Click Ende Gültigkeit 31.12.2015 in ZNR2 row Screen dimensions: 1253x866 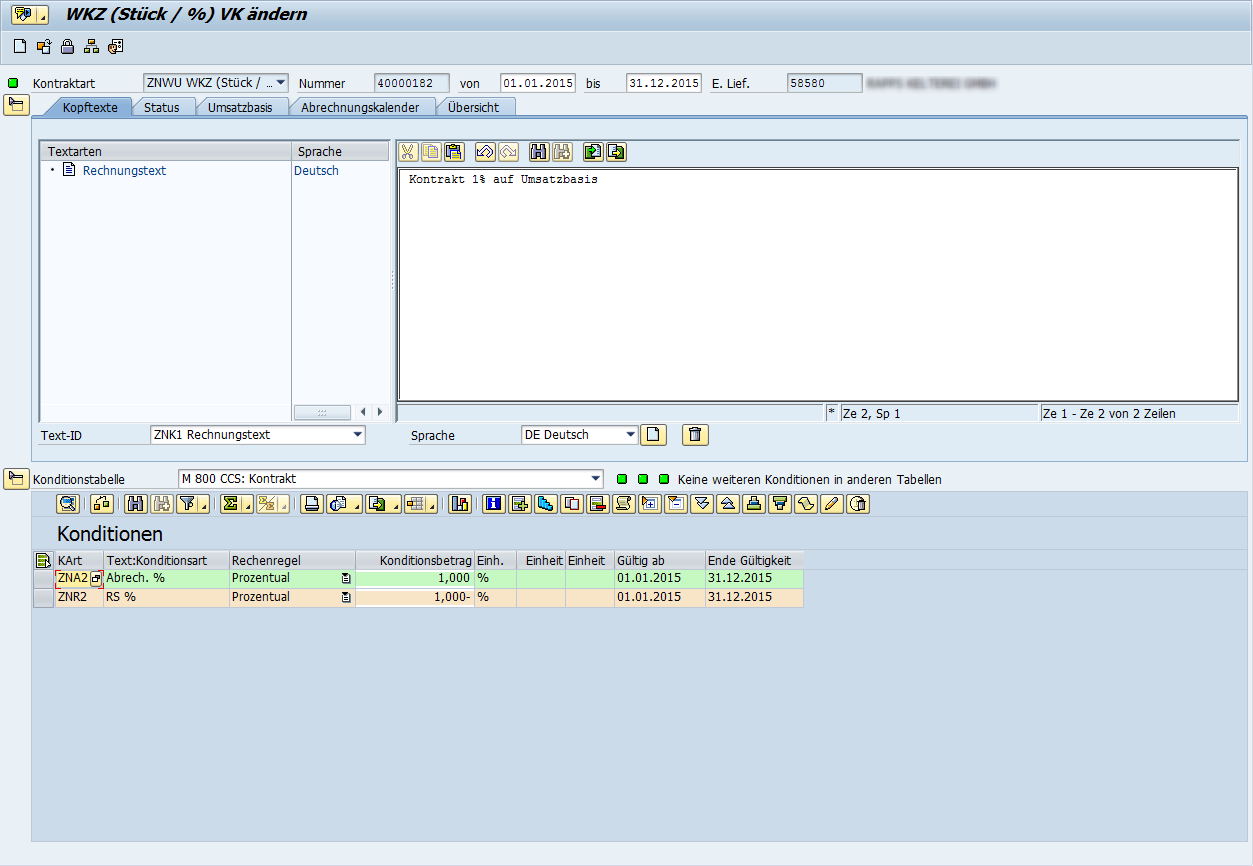[x=755, y=597]
